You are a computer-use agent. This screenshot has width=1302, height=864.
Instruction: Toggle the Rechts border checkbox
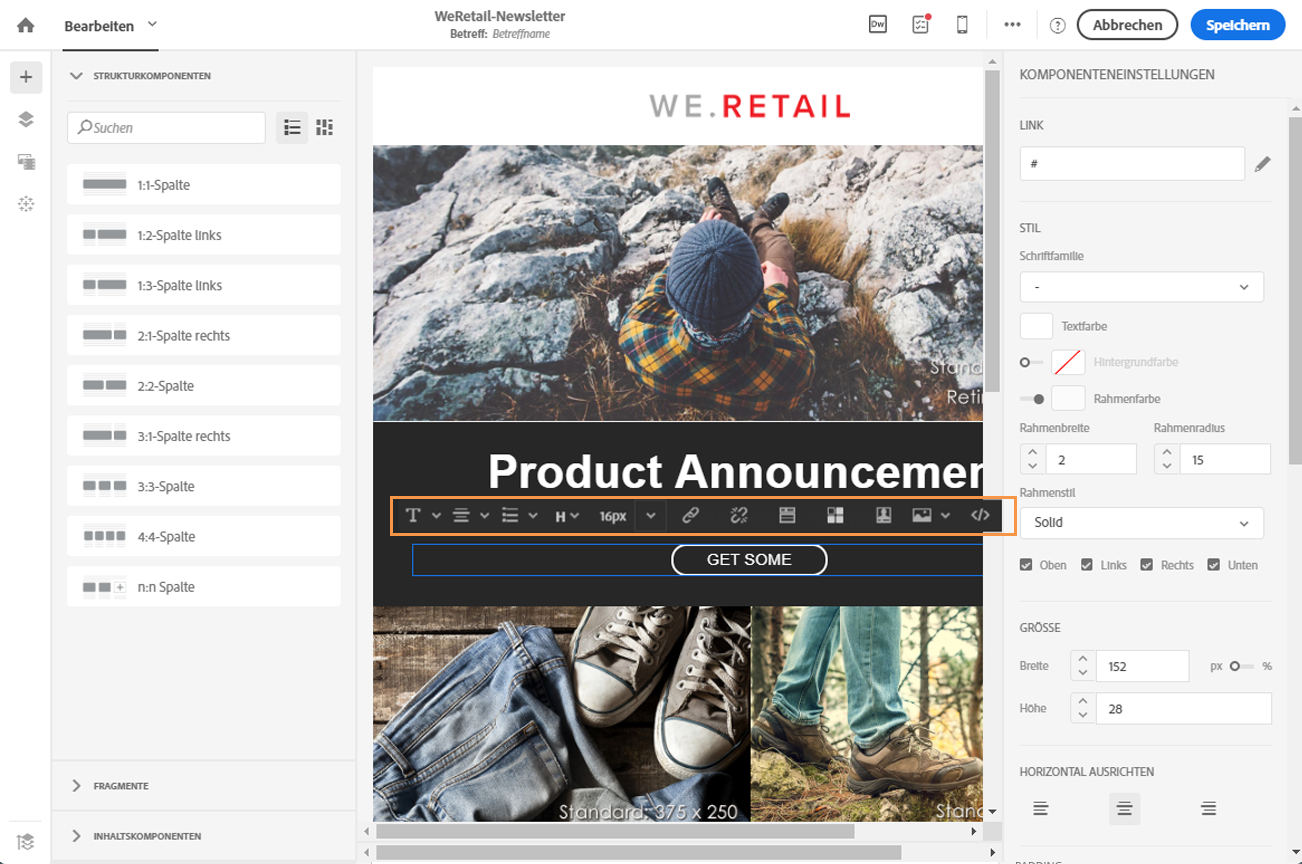point(1147,565)
